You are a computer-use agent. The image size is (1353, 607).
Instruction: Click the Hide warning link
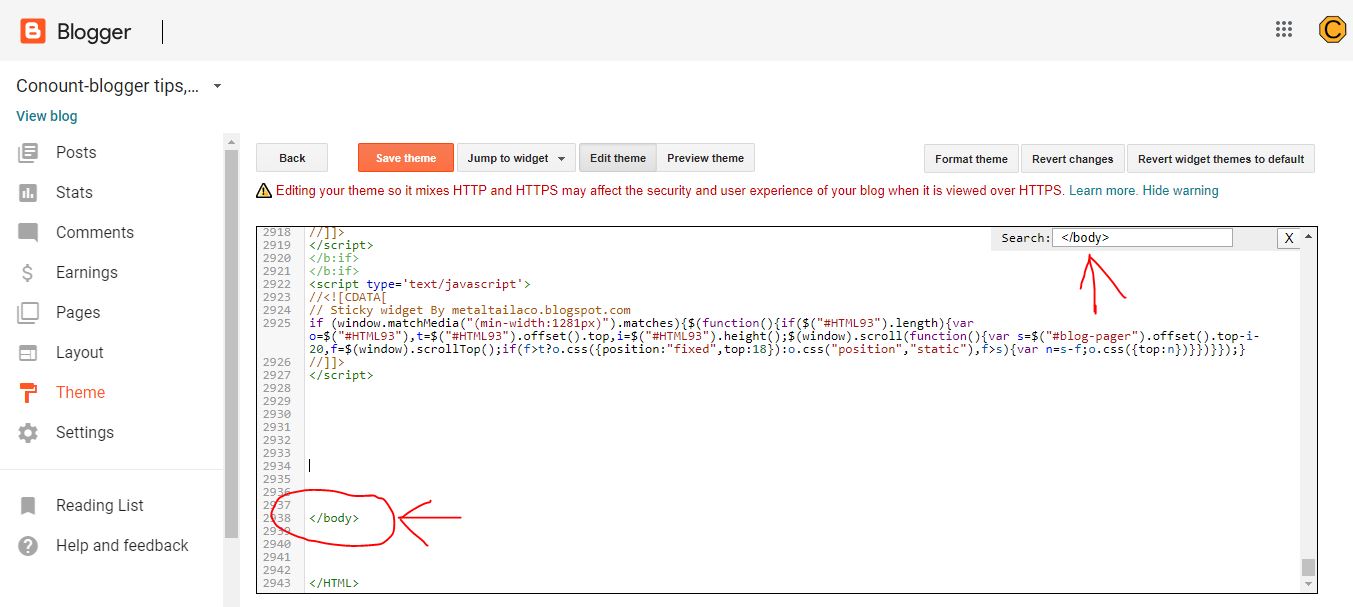pyautogui.click(x=1180, y=190)
